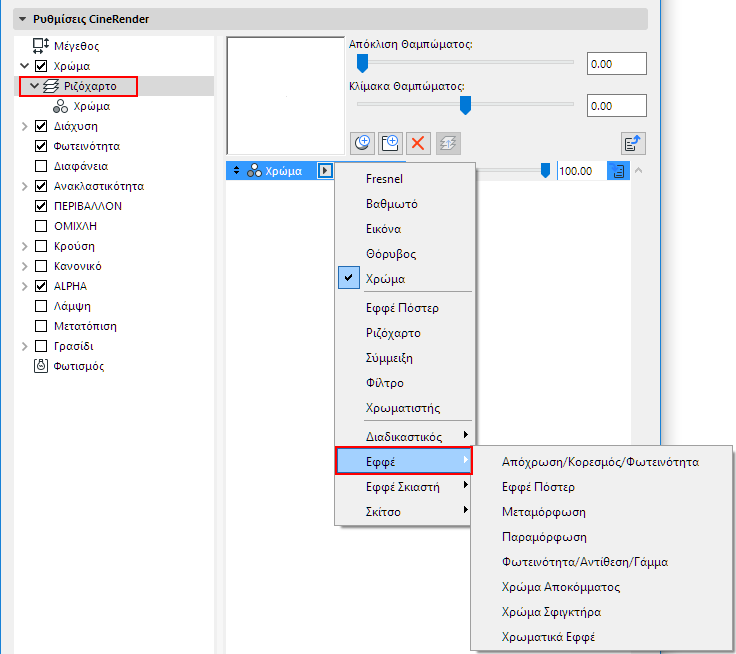Adjust the layer opacity slider handle
Viewport: 736px width, 654px height.
tap(545, 171)
